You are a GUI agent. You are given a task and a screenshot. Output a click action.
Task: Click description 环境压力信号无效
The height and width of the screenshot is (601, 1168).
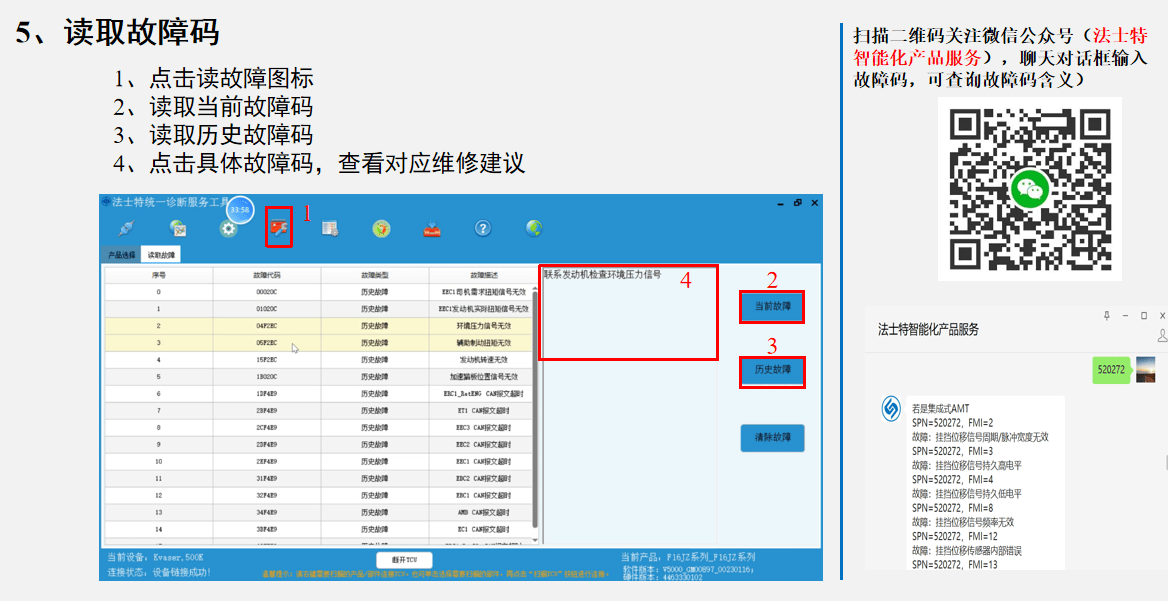[x=483, y=326]
